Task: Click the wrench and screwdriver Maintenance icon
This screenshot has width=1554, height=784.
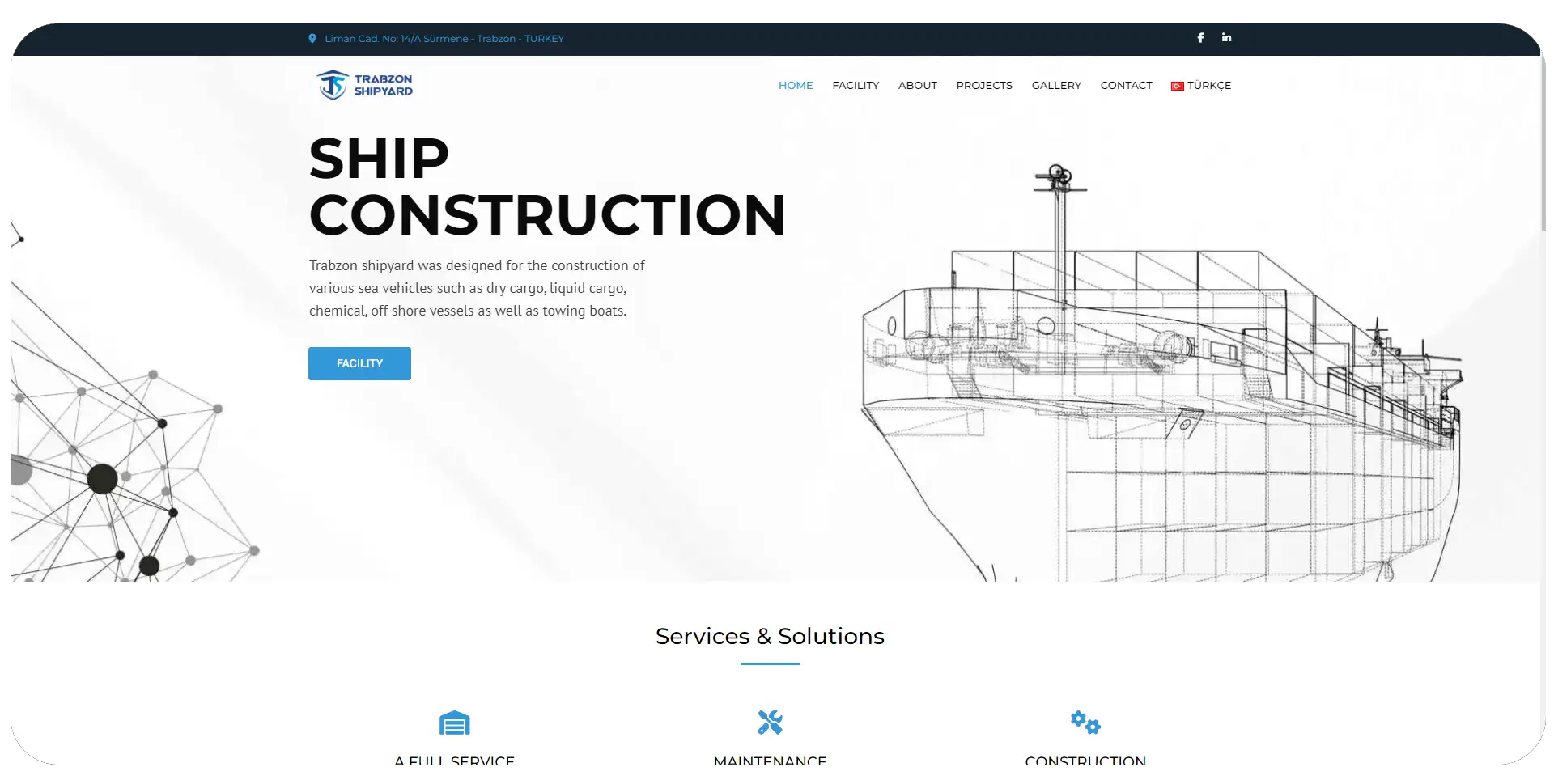Action: pos(770,723)
